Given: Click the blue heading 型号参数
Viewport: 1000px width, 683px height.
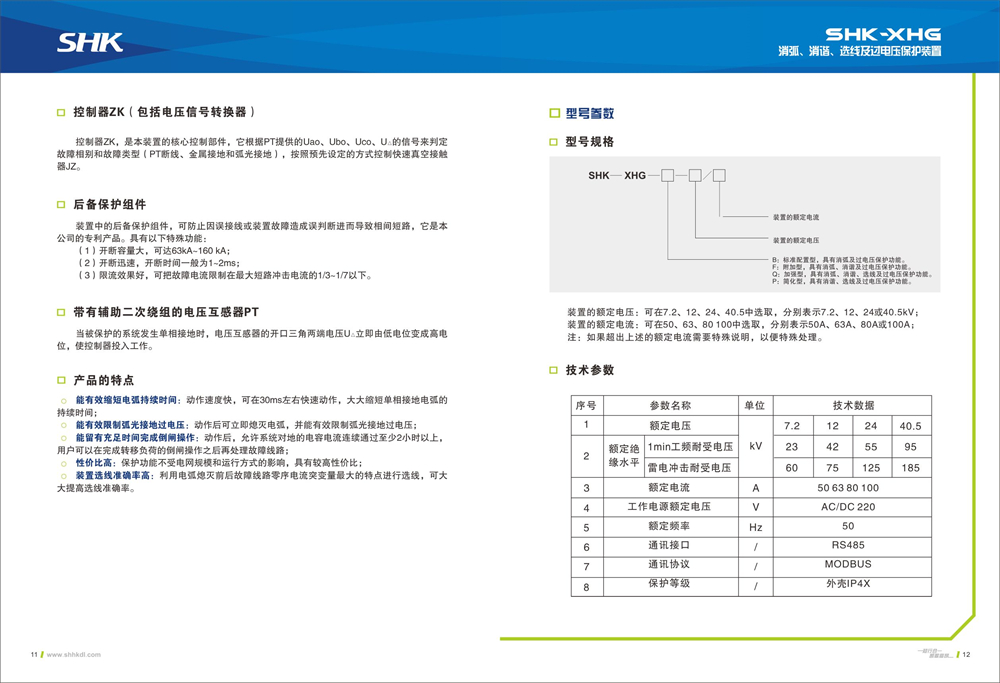Looking at the screenshot, I should (x=590, y=114).
